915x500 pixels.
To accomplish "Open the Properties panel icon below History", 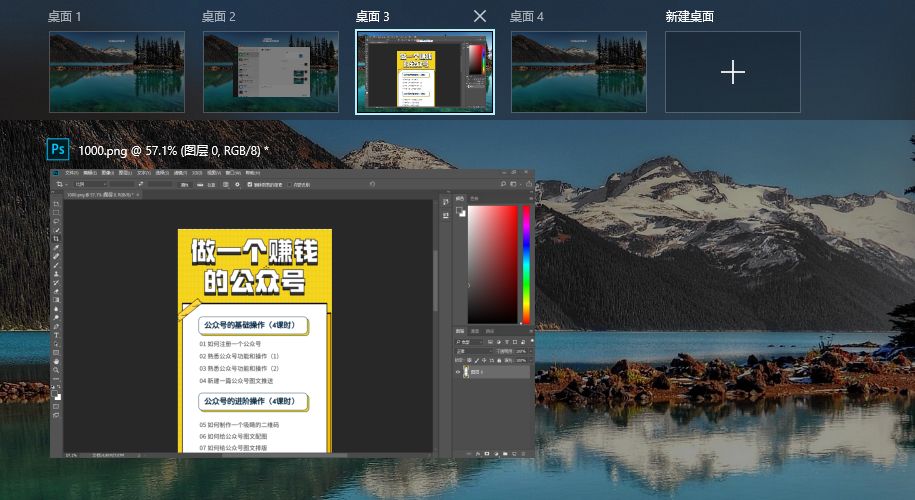I will (x=446, y=215).
